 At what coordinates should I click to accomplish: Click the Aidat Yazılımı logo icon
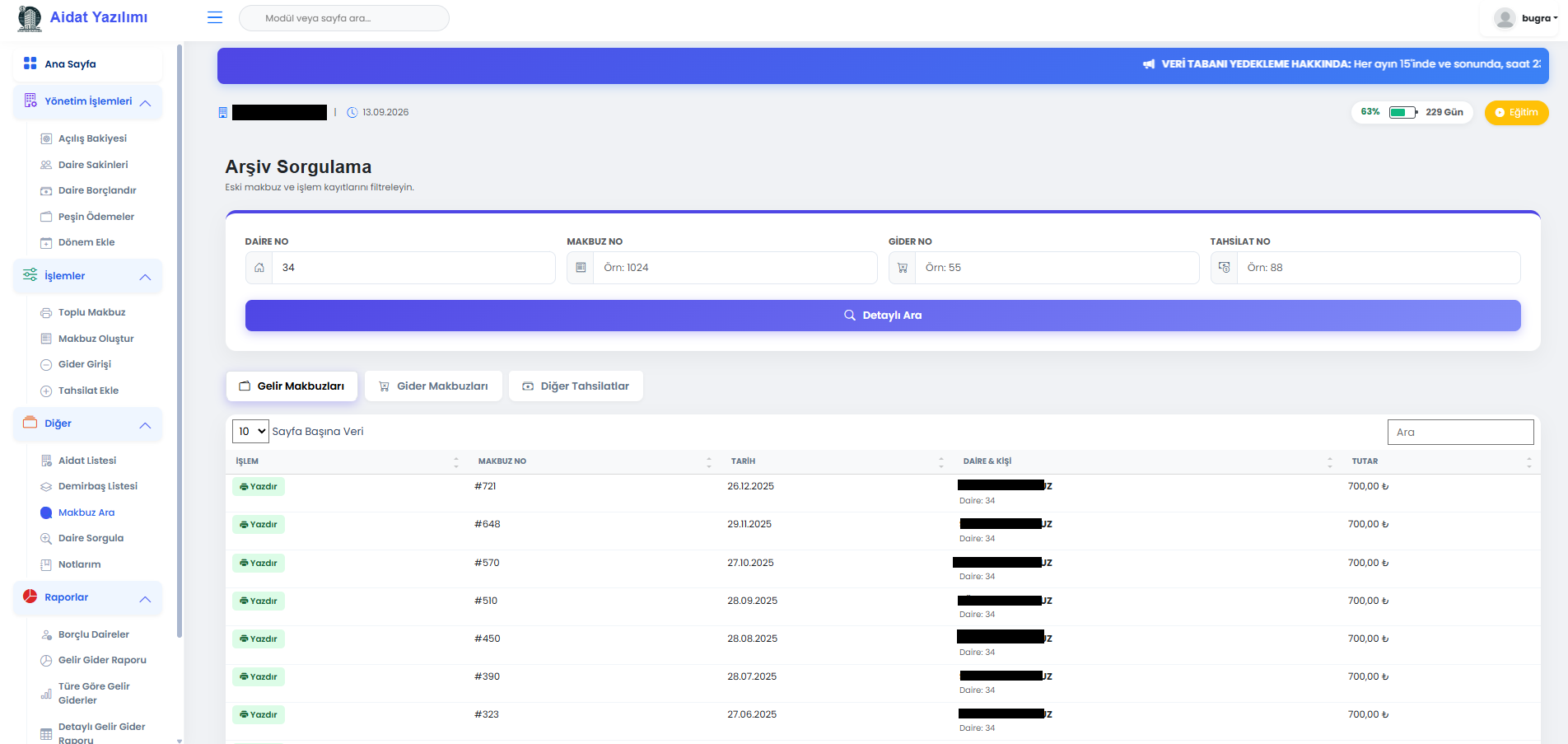pos(30,18)
